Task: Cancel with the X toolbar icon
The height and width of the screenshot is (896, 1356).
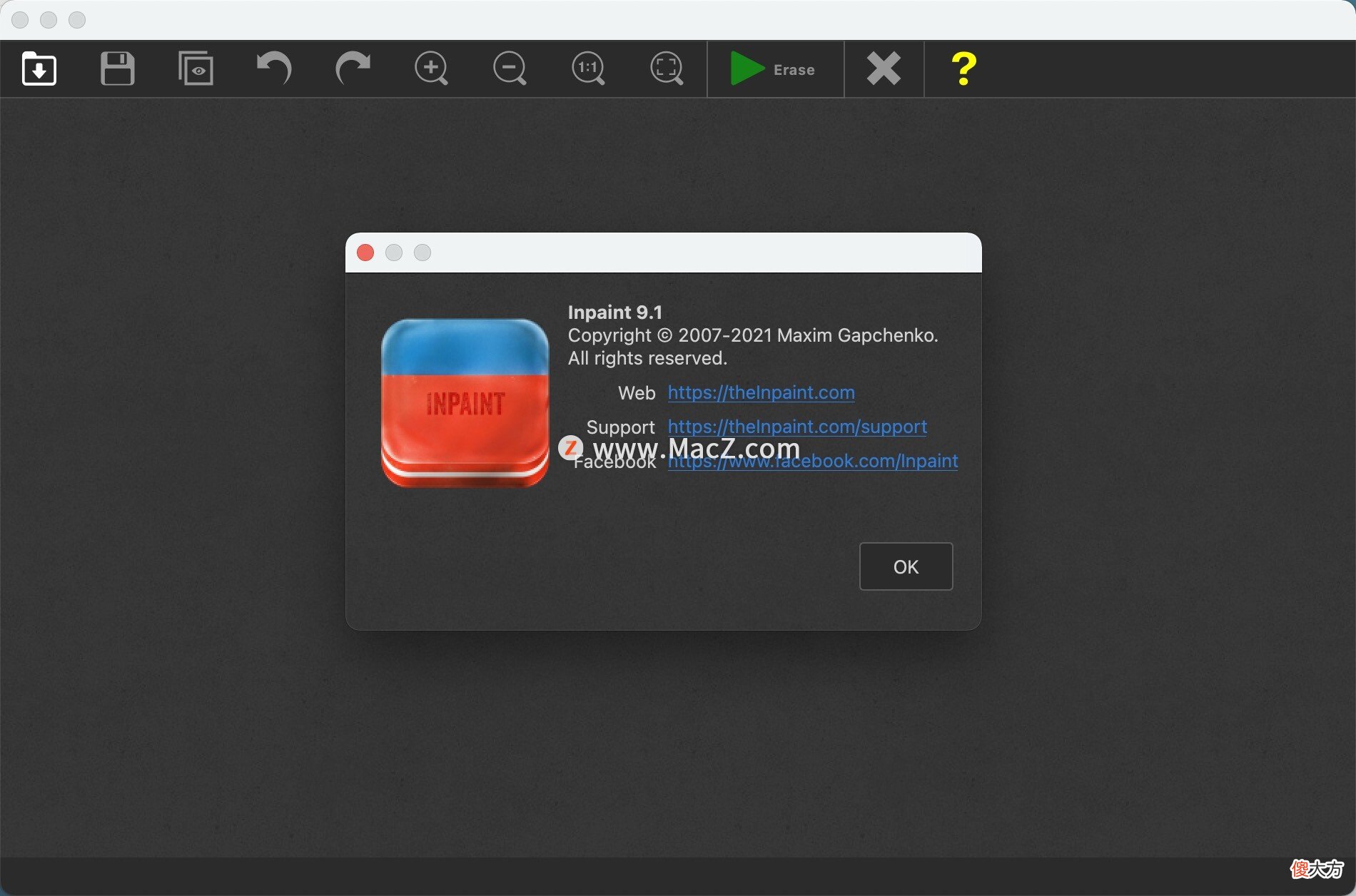Action: tap(884, 69)
